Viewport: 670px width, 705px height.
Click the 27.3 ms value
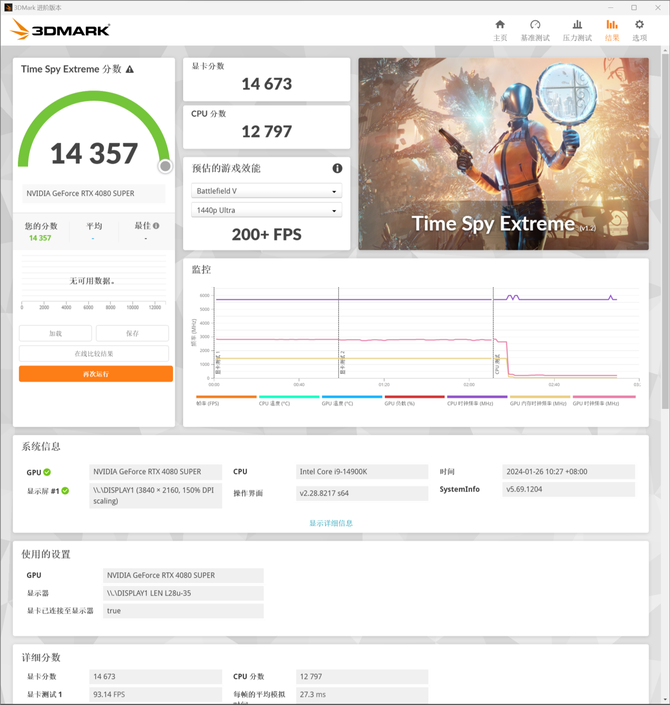coord(362,694)
